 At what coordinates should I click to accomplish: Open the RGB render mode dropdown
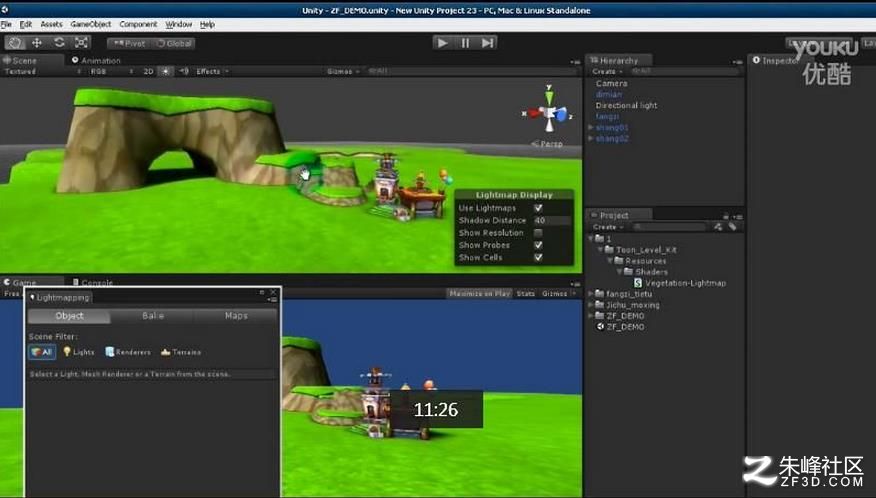112,72
